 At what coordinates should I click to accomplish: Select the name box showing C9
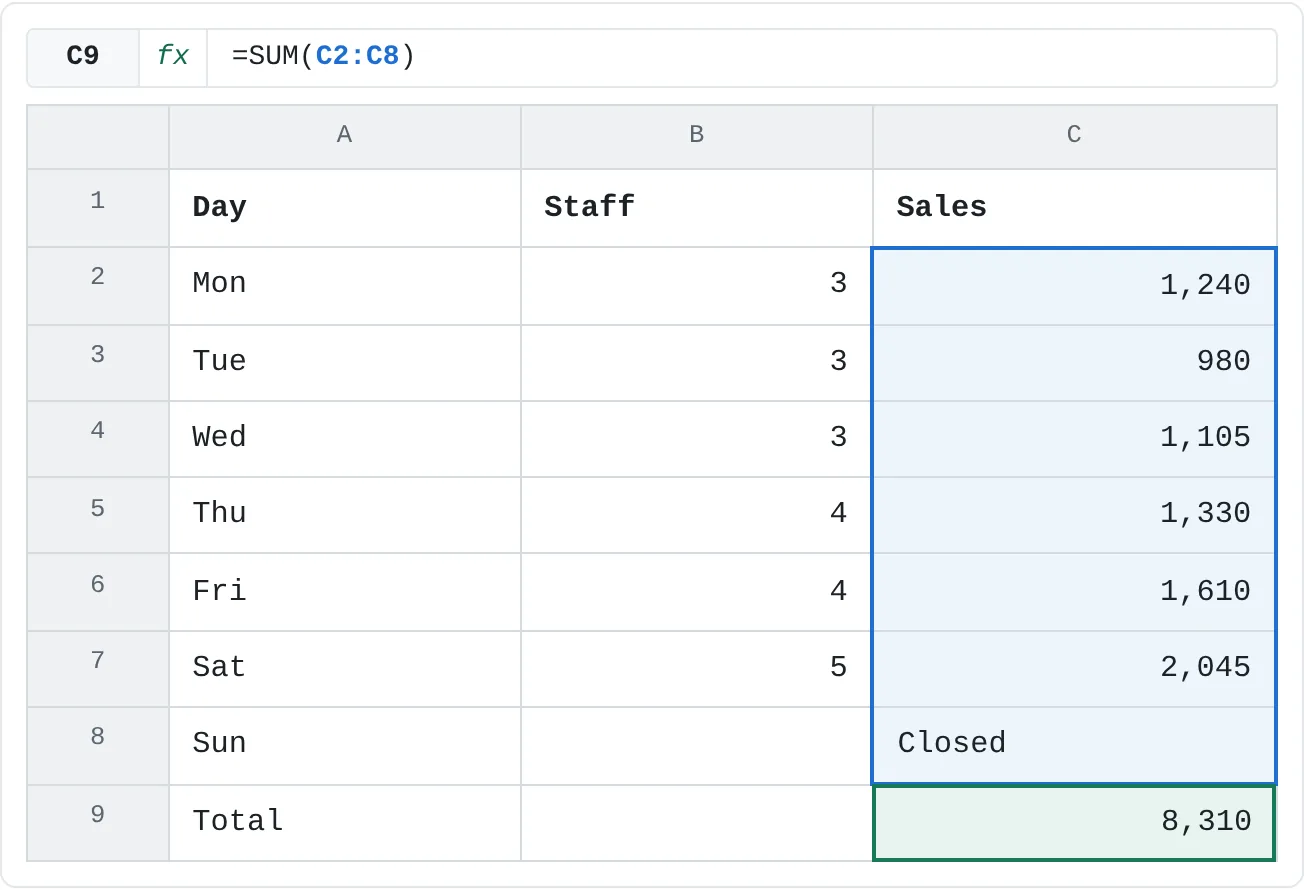[83, 57]
